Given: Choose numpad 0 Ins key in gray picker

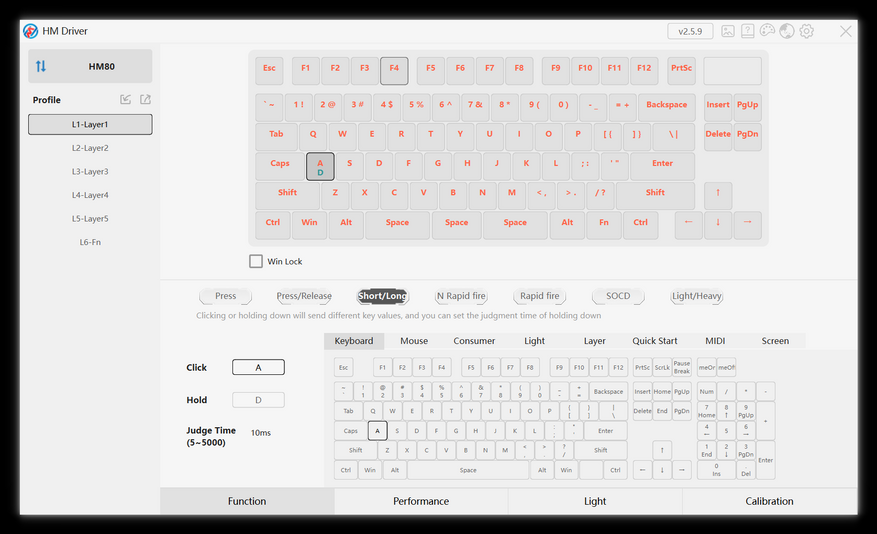Looking at the screenshot, I should point(716,470).
